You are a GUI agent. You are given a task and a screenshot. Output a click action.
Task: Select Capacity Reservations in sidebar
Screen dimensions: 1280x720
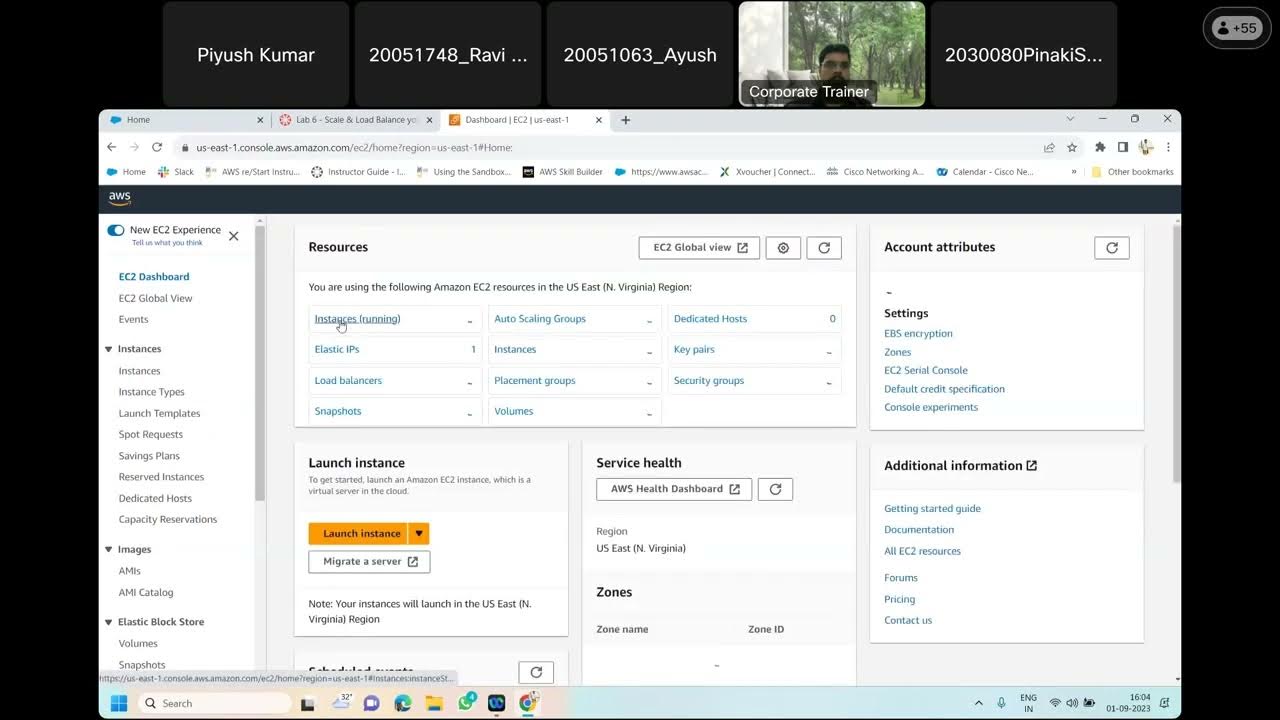pyautogui.click(x=167, y=520)
